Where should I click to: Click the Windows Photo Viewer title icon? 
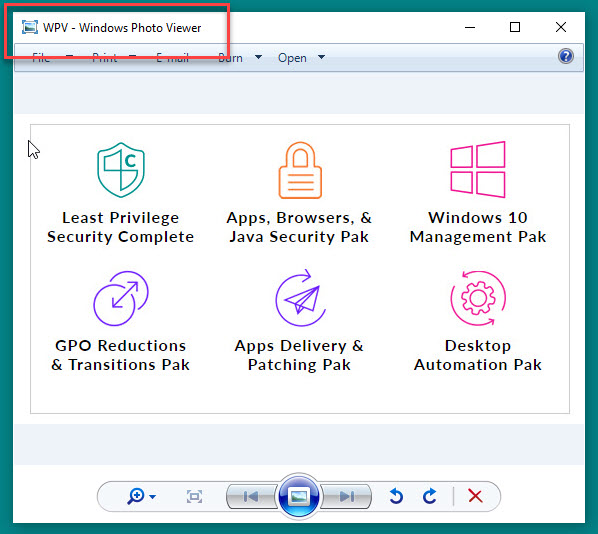click(x=30, y=27)
